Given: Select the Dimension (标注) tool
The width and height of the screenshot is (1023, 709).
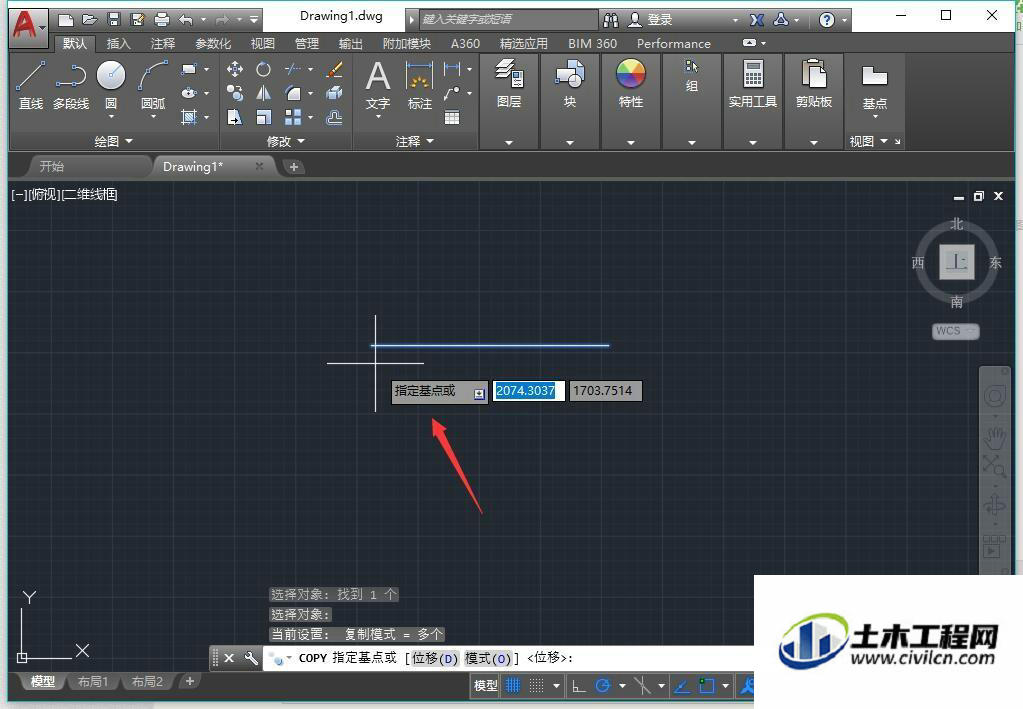Looking at the screenshot, I should pos(420,85).
